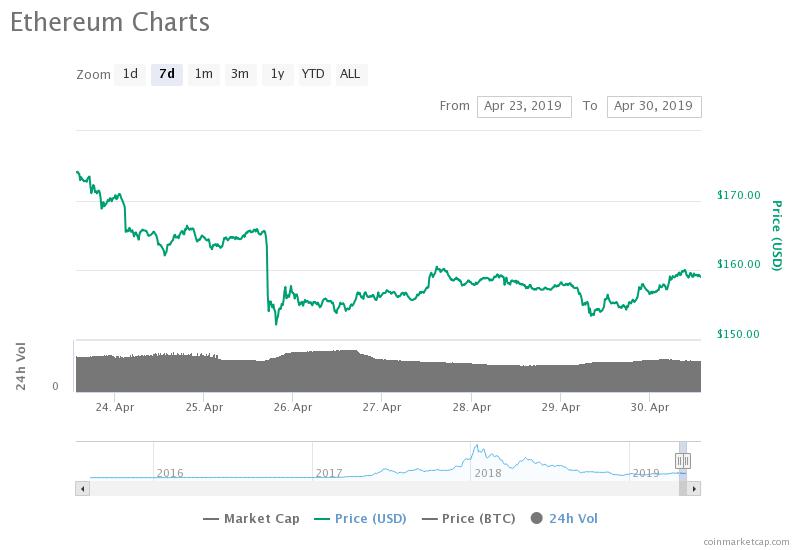Click the navigator left scroll arrow
This screenshot has width=800, height=550.
pyautogui.click(x=83, y=489)
